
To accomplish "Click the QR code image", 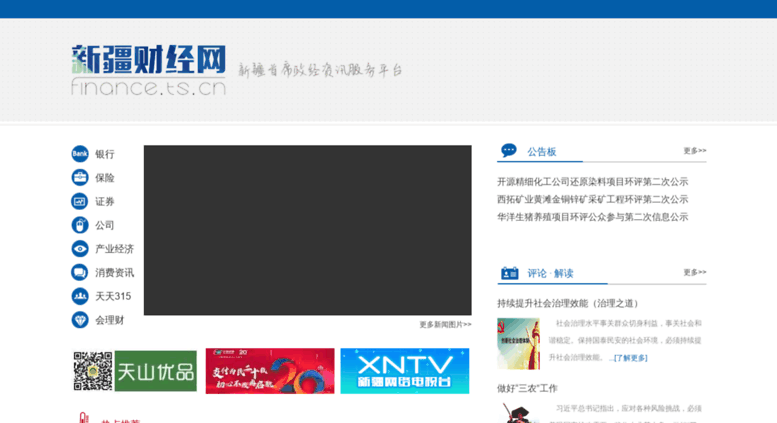I will click(93, 371).
